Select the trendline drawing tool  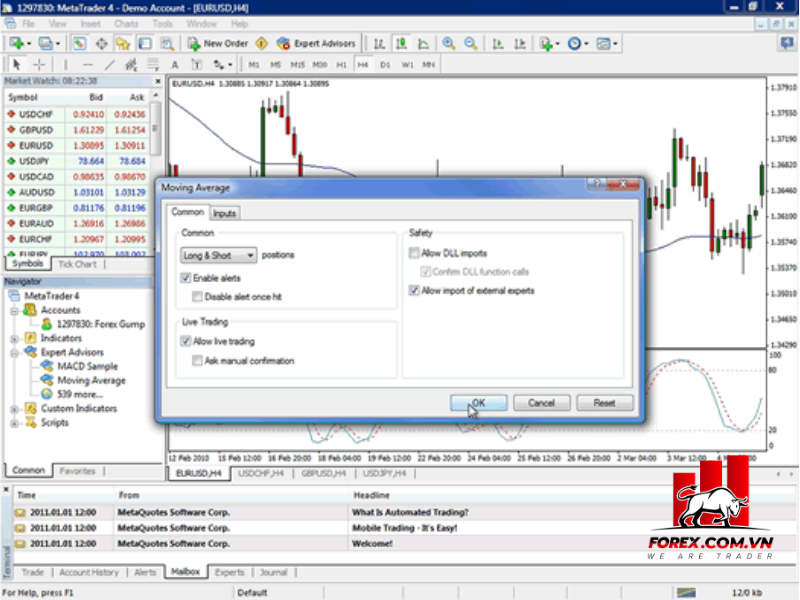click(110, 65)
